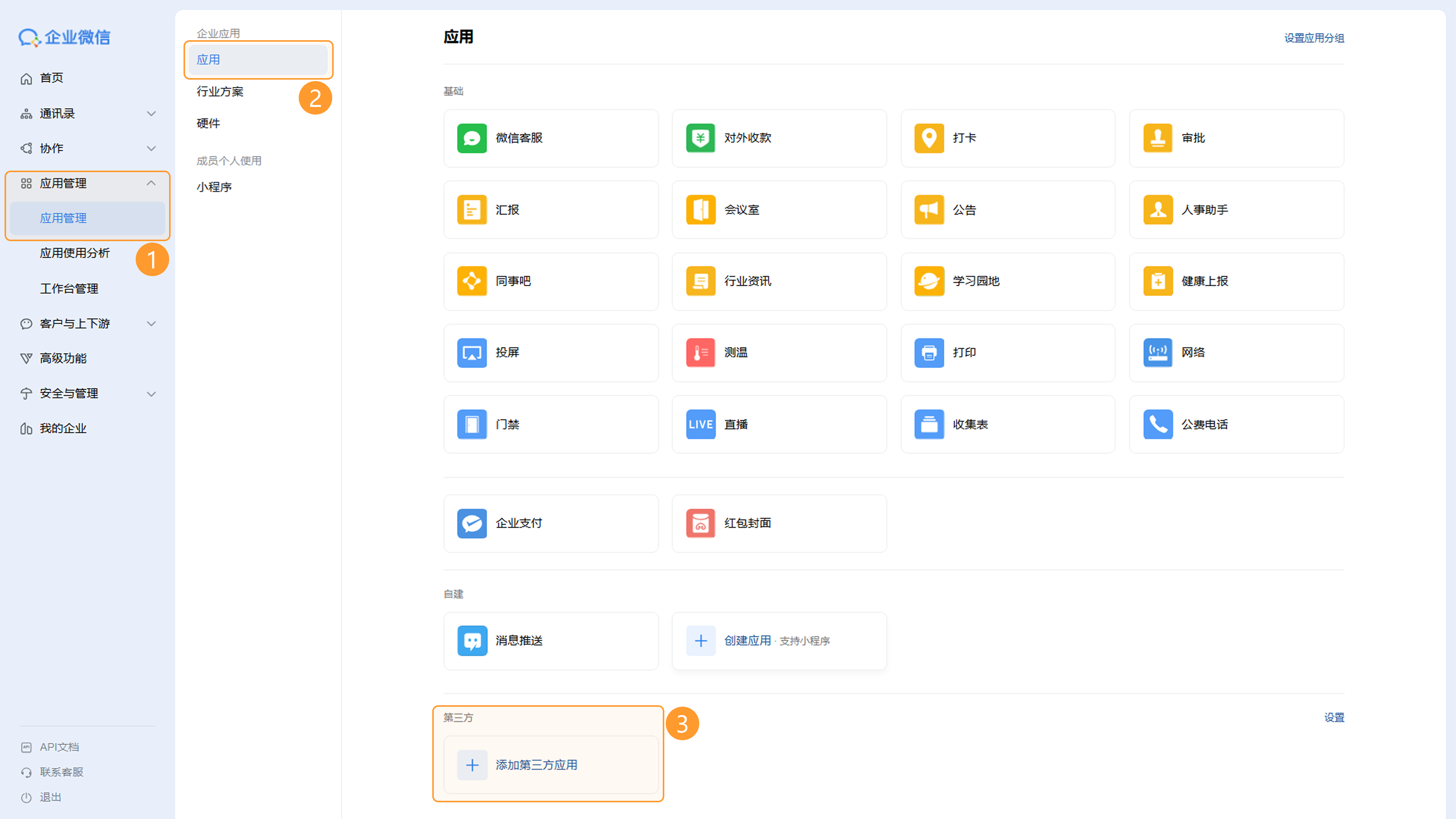Viewport: 1456px width, 819px height.
Task: Open the 收集表 icon
Action: 929,425
